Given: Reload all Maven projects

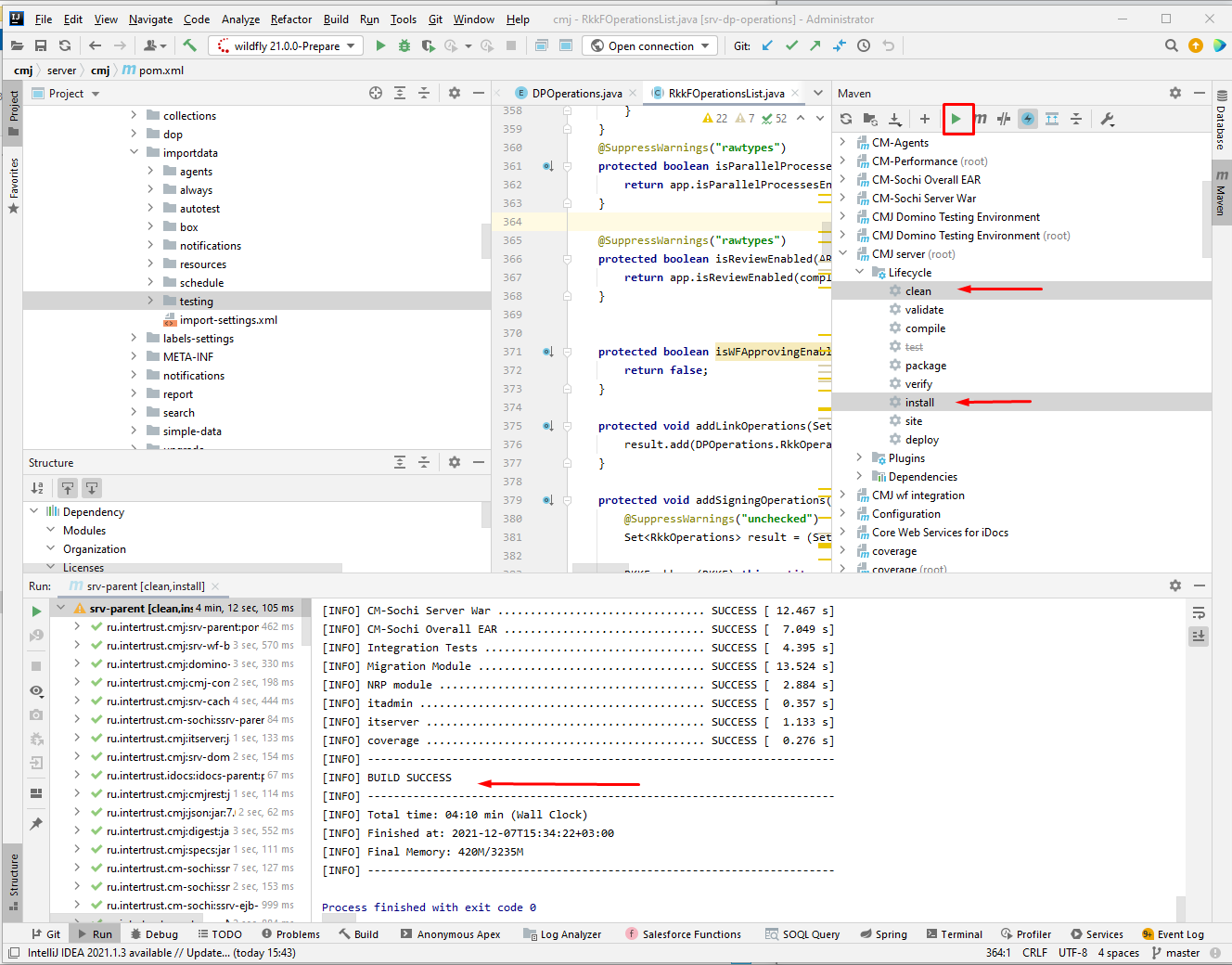Looking at the screenshot, I should pos(846,119).
